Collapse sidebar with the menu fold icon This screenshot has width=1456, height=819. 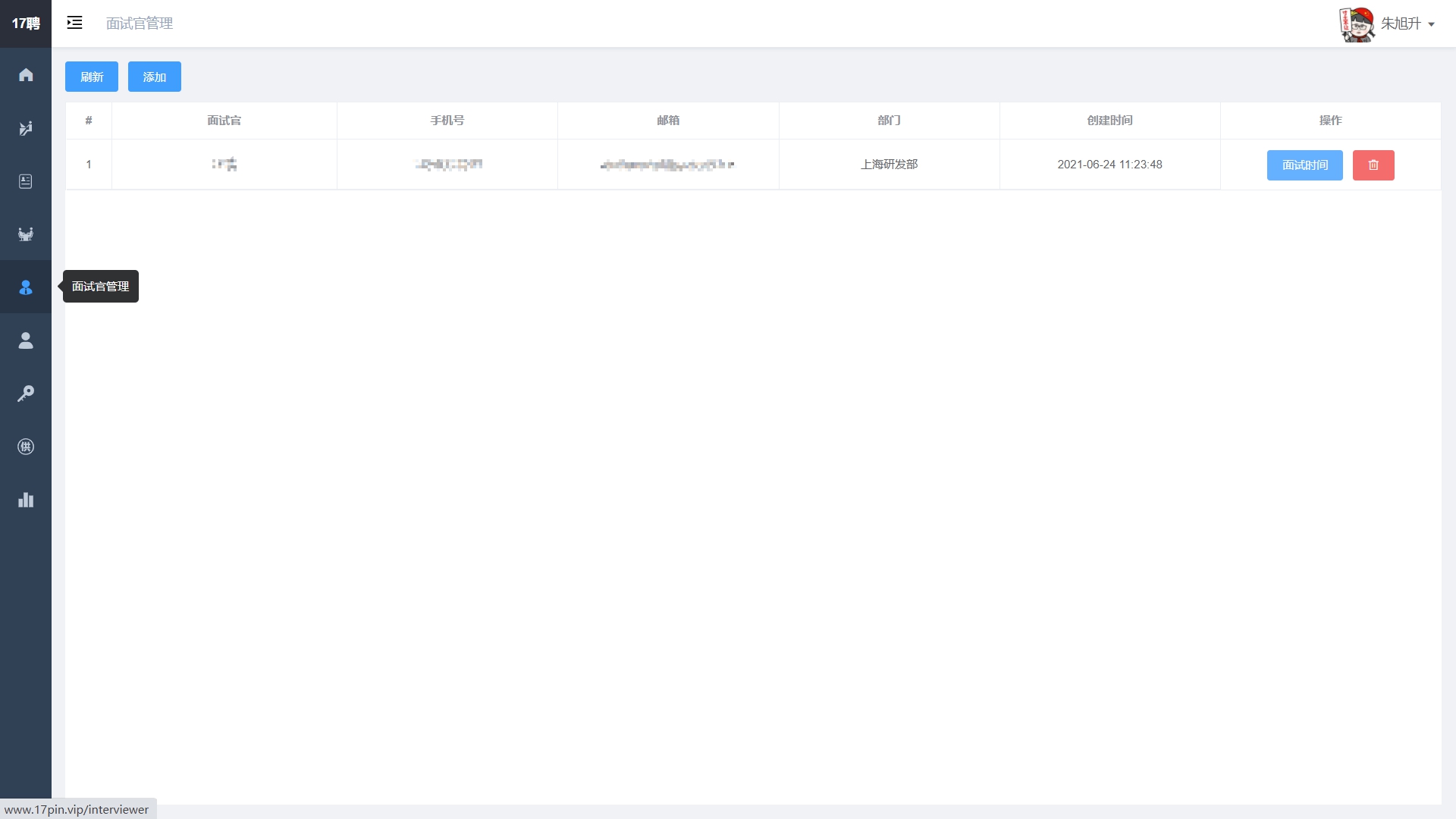click(x=74, y=23)
